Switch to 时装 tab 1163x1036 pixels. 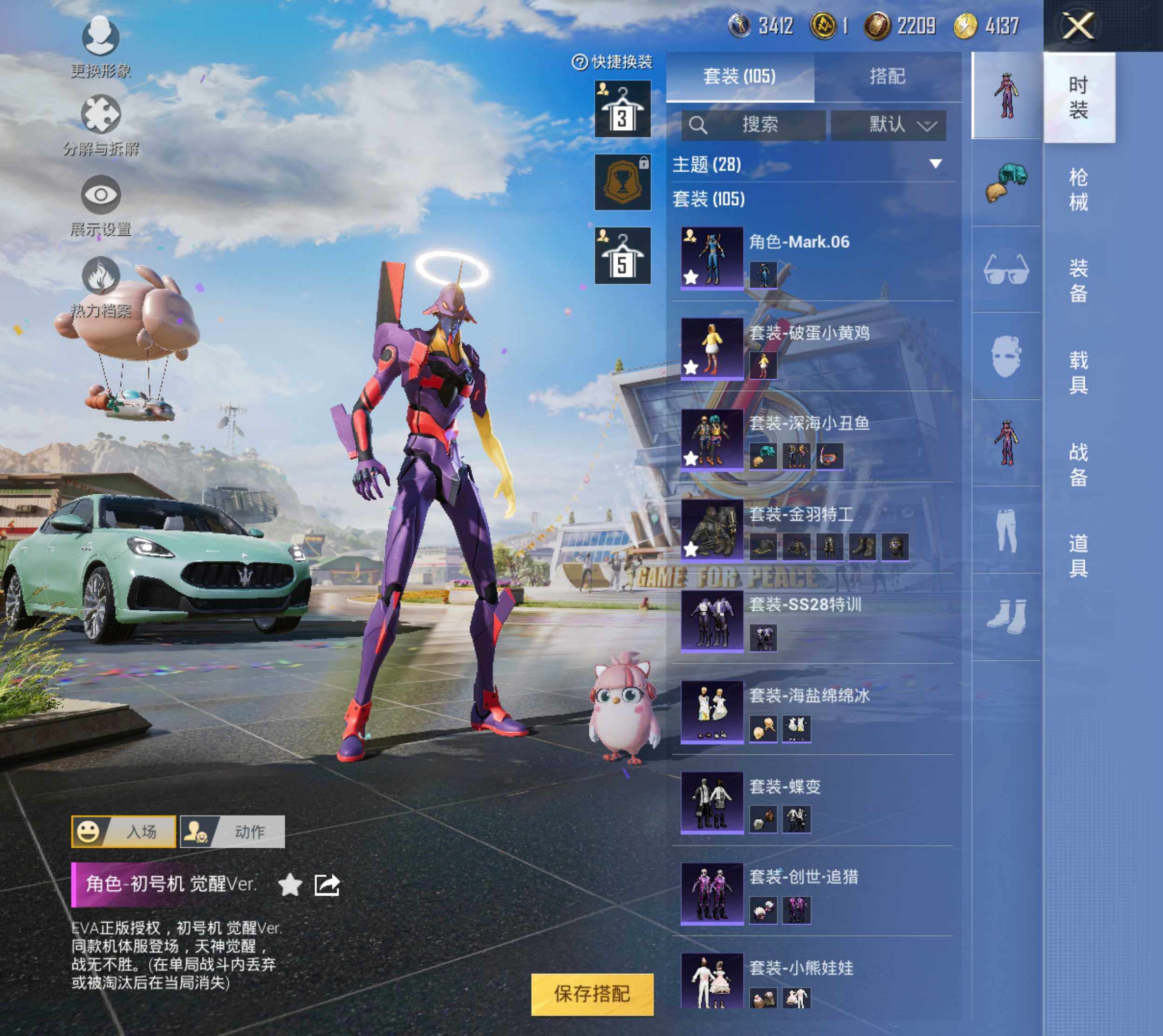(x=1078, y=97)
